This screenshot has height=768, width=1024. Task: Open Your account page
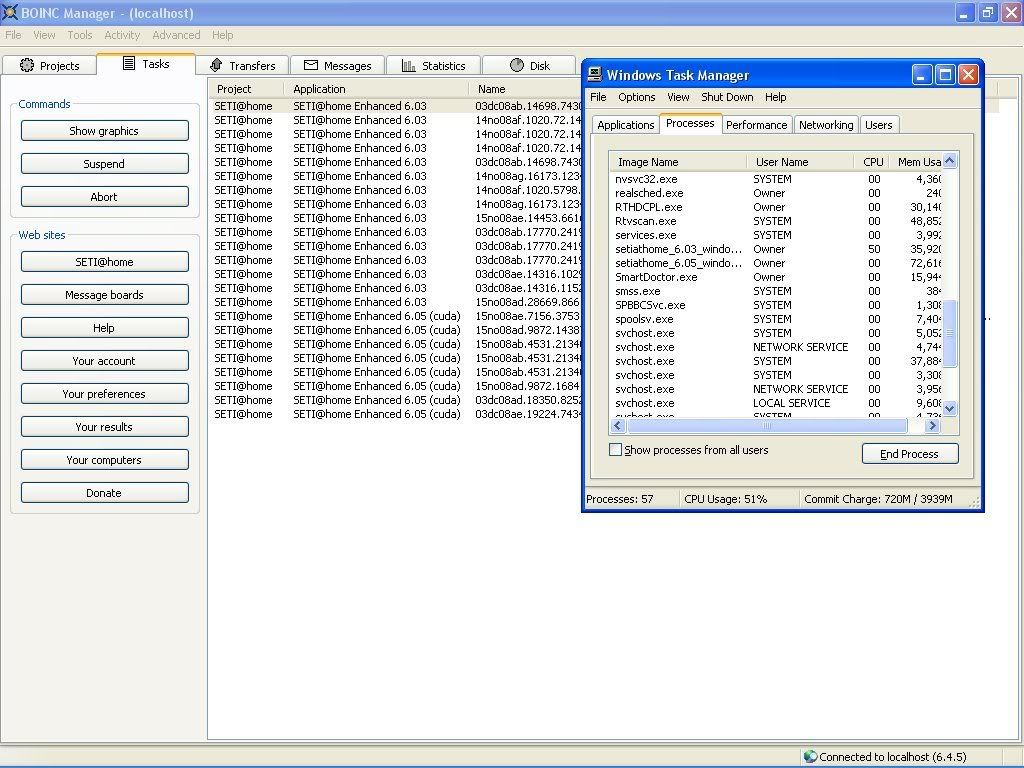pos(104,361)
